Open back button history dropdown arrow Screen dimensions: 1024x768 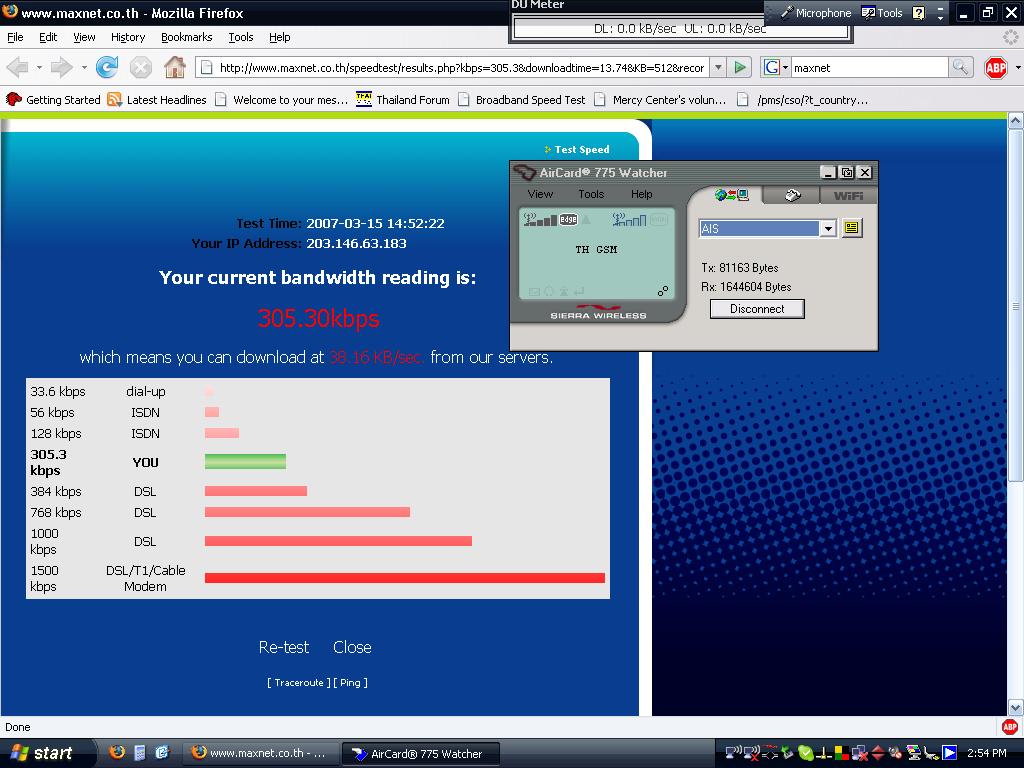tap(39, 67)
